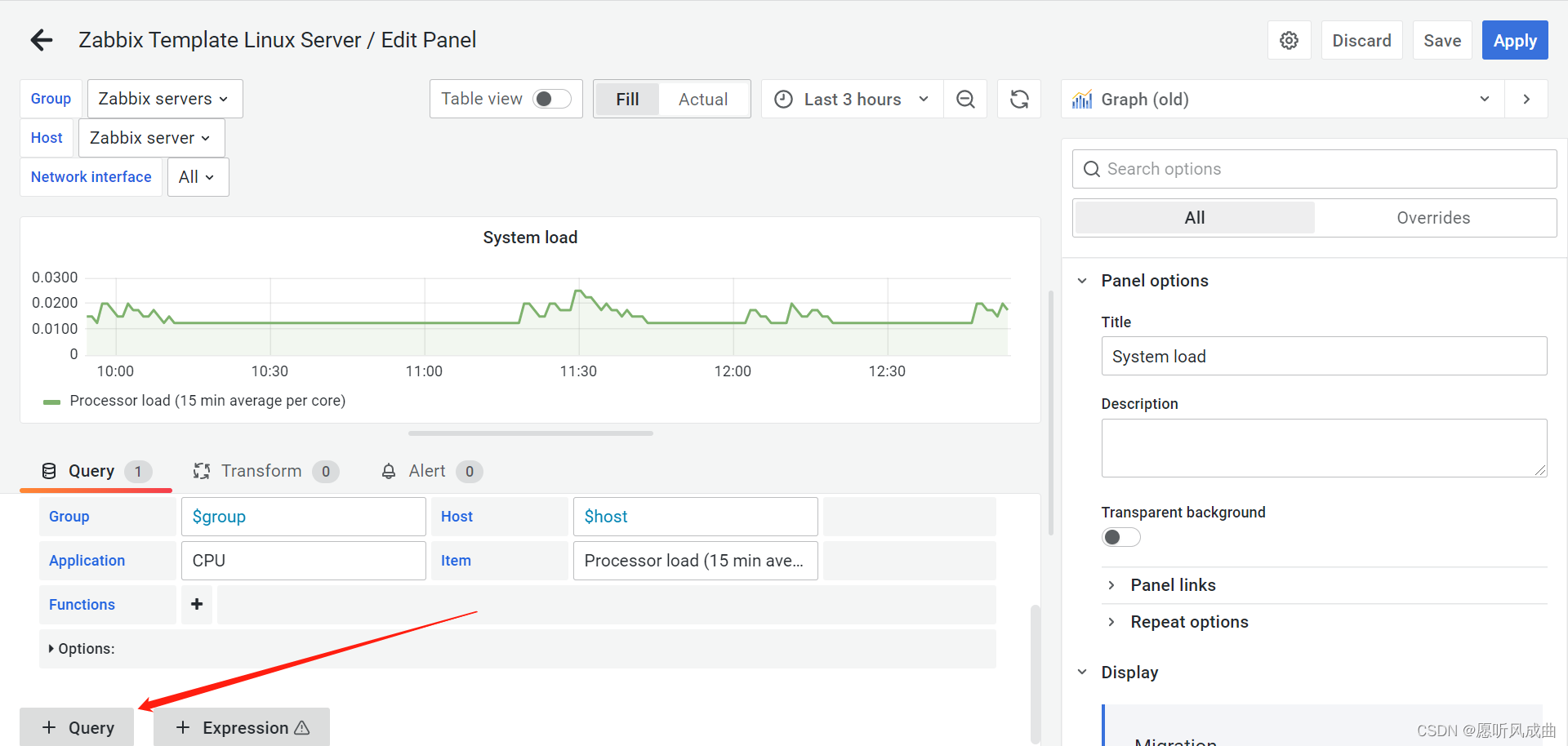
Task: Go back using the left arrow icon
Action: tap(41, 40)
